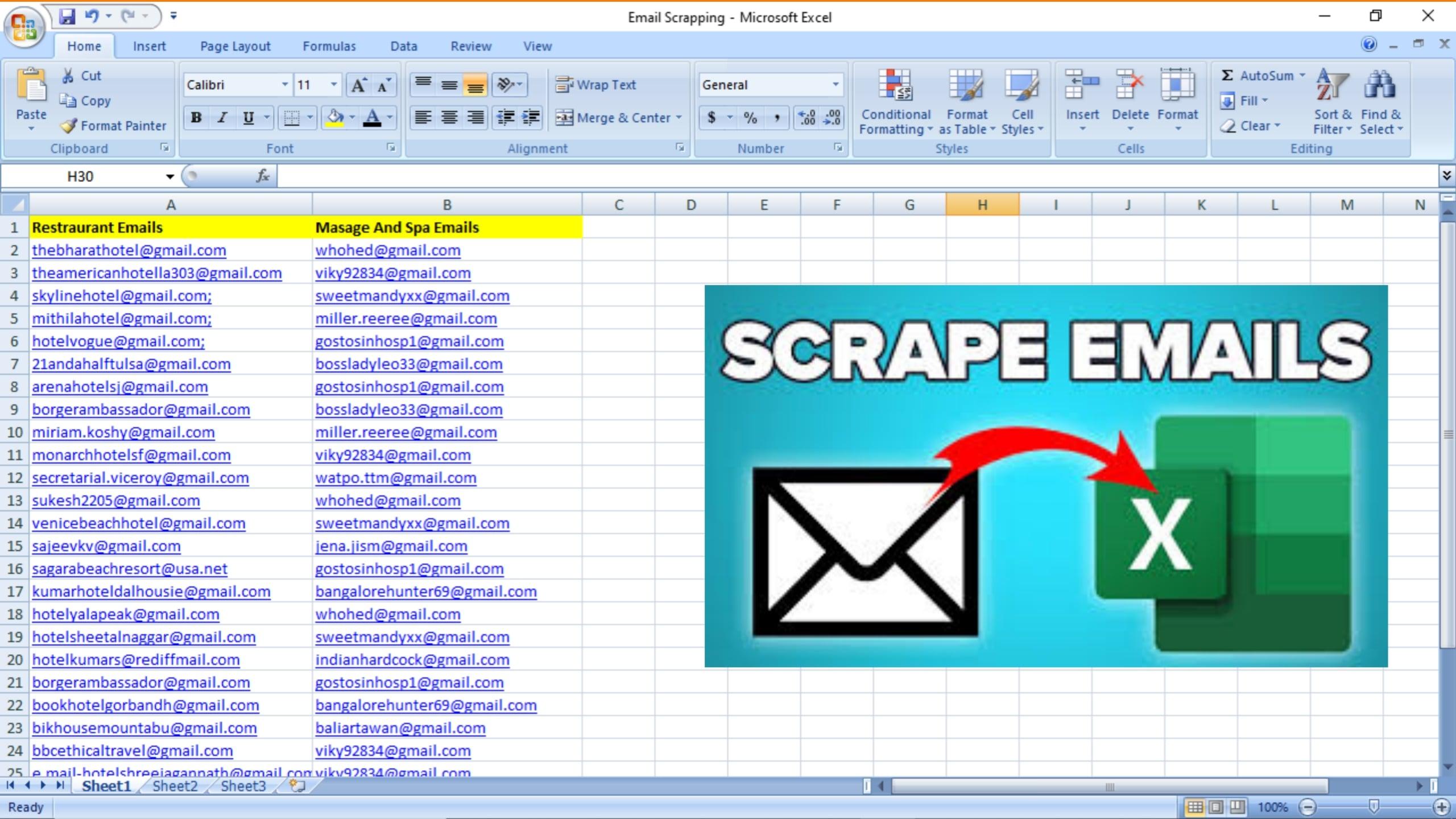The image size is (1456, 819).
Task: Apply Percent Style number format
Action: [750, 118]
